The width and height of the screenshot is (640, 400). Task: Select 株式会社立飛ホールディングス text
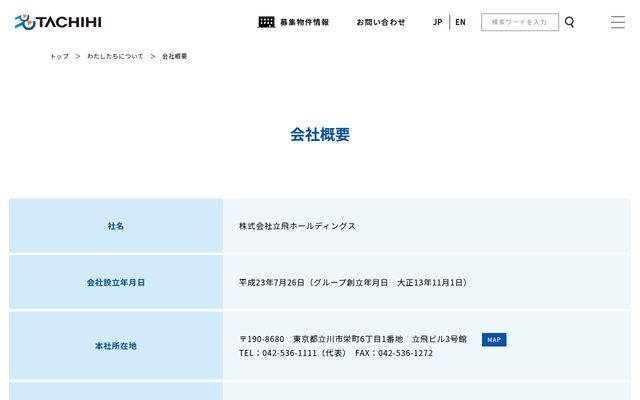click(x=297, y=226)
